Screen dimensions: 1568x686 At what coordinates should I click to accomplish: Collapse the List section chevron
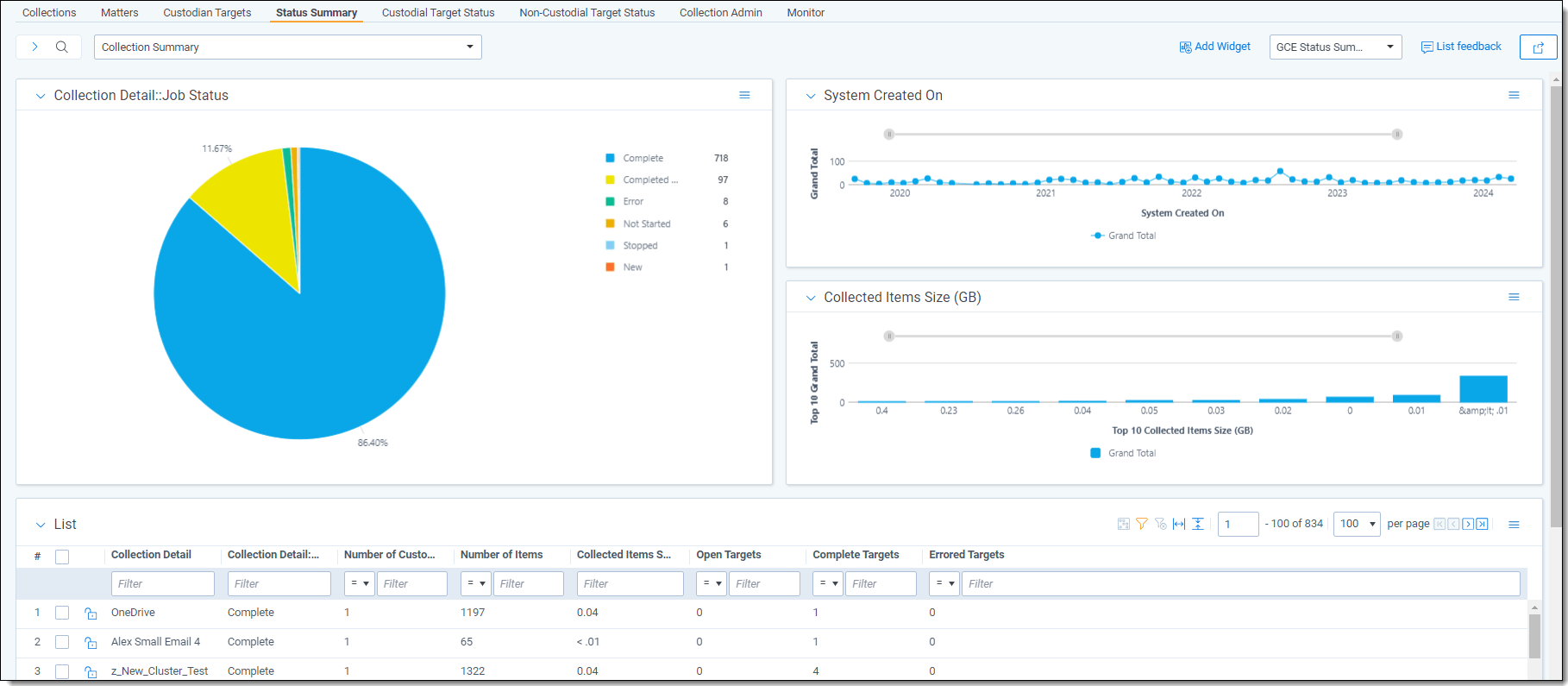tap(40, 525)
